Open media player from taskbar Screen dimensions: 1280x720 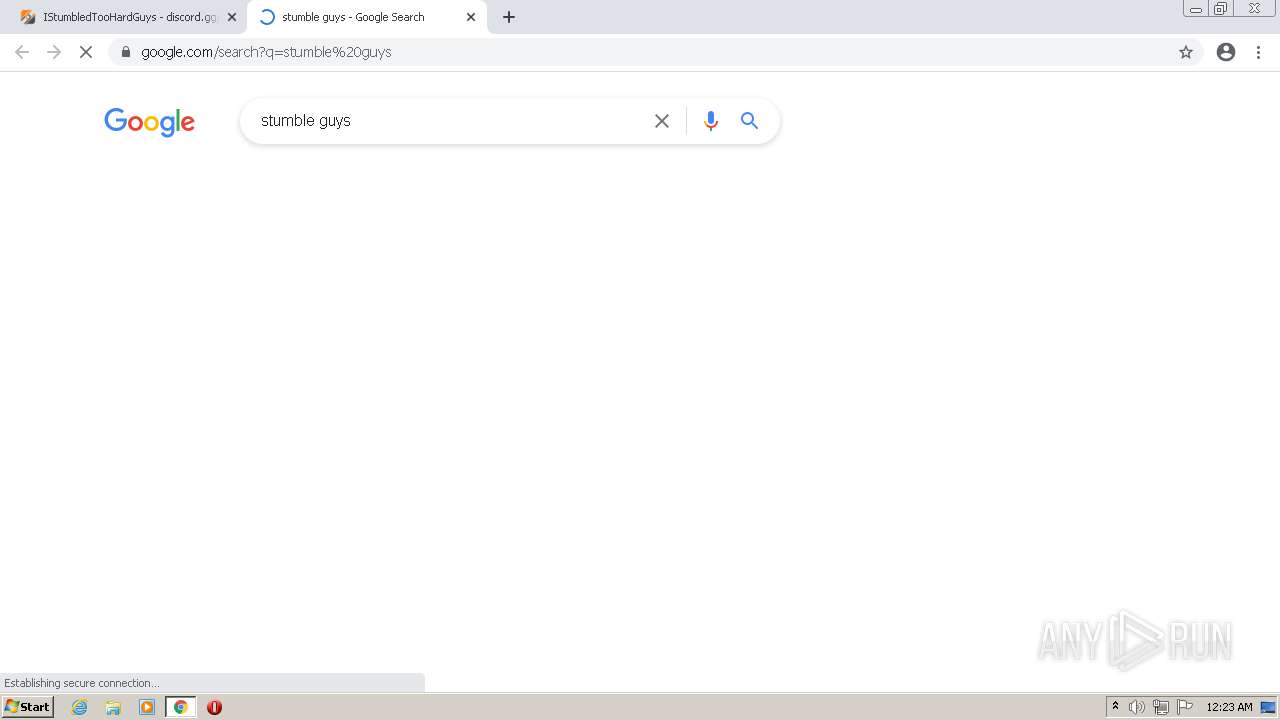147,707
